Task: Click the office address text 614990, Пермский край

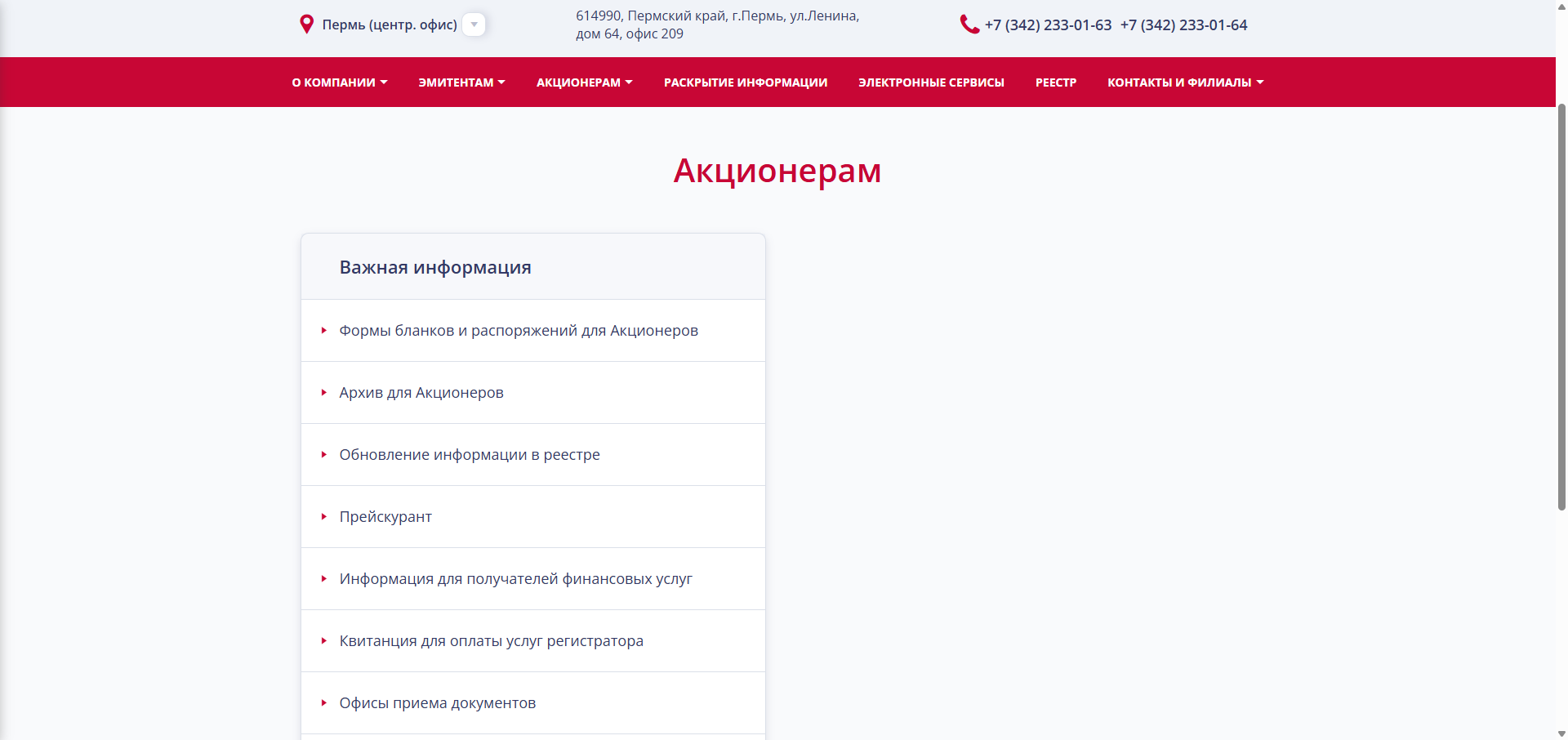Action: click(717, 25)
